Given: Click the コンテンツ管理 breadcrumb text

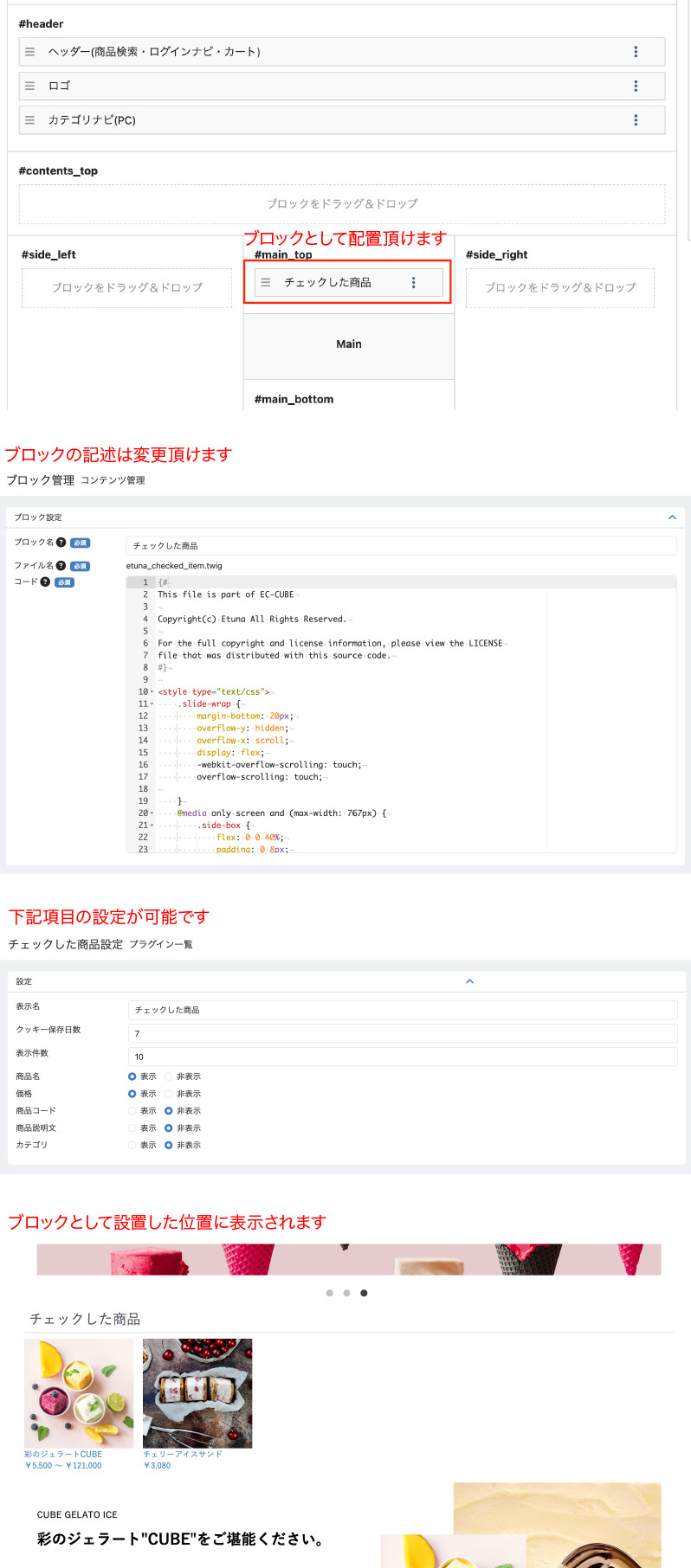Looking at the screenshot, I should point(113,480).
